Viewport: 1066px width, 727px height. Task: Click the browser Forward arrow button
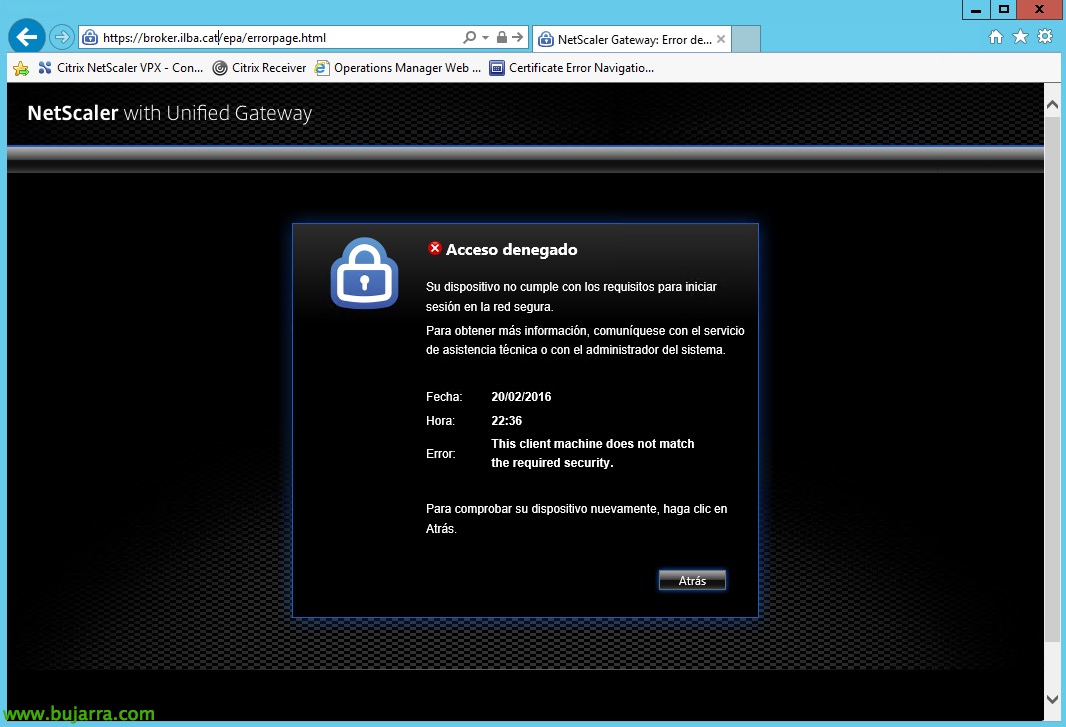(61, 37)
